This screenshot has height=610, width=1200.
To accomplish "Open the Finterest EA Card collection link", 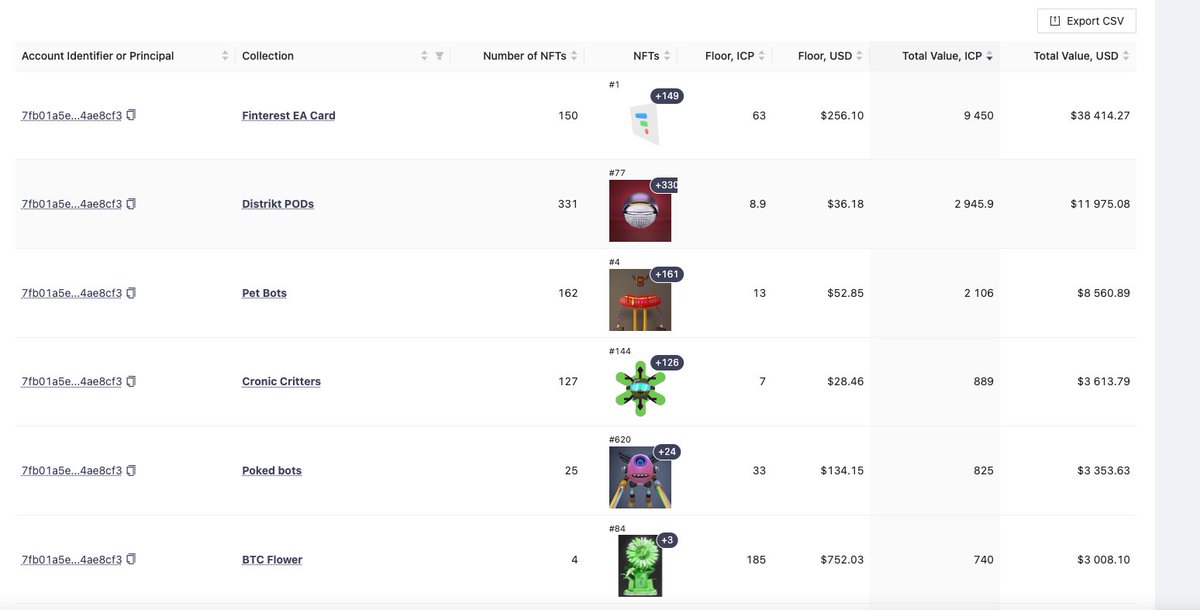I will (289, 115).
